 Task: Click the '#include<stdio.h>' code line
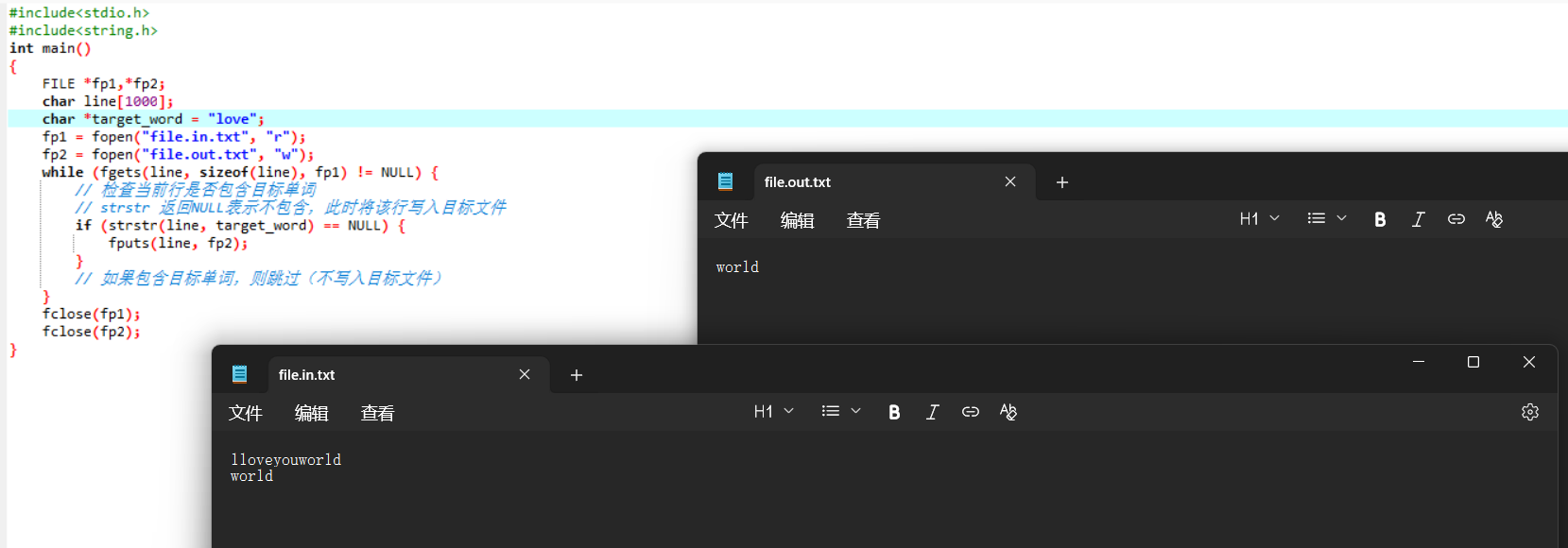[x=79, y=13]
